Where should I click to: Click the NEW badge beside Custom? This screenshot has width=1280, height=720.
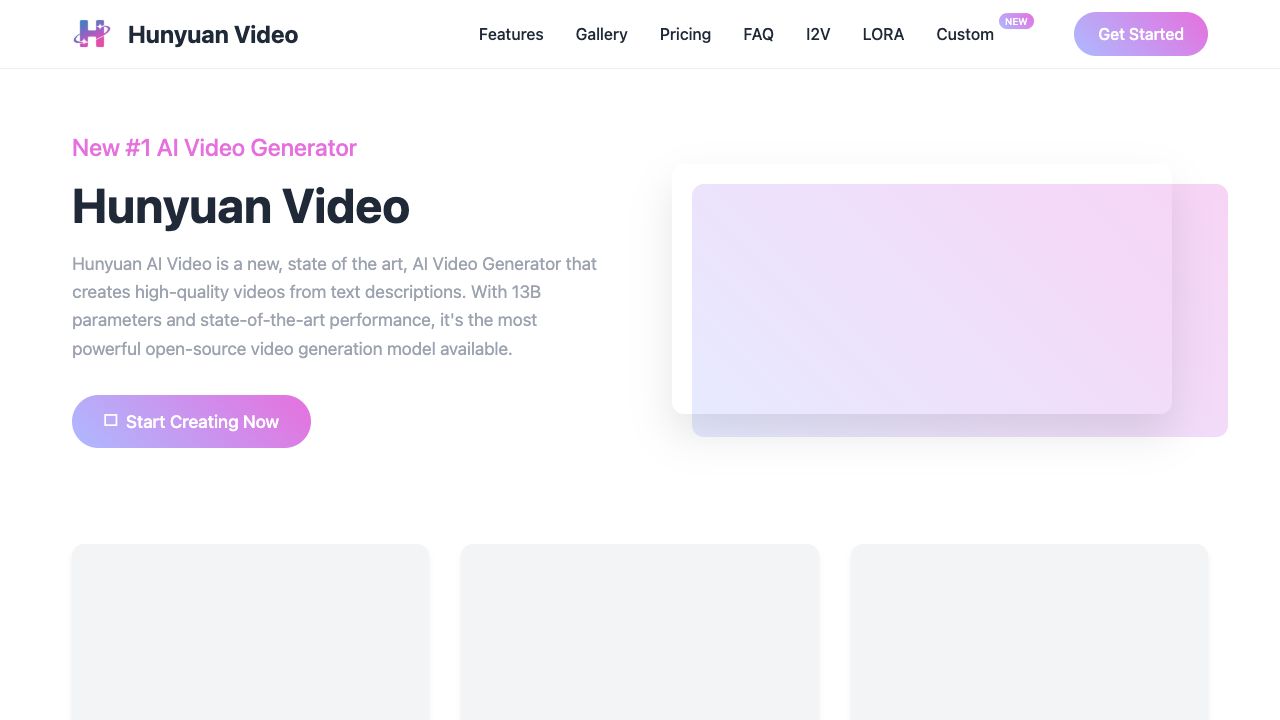(1016, 21)
